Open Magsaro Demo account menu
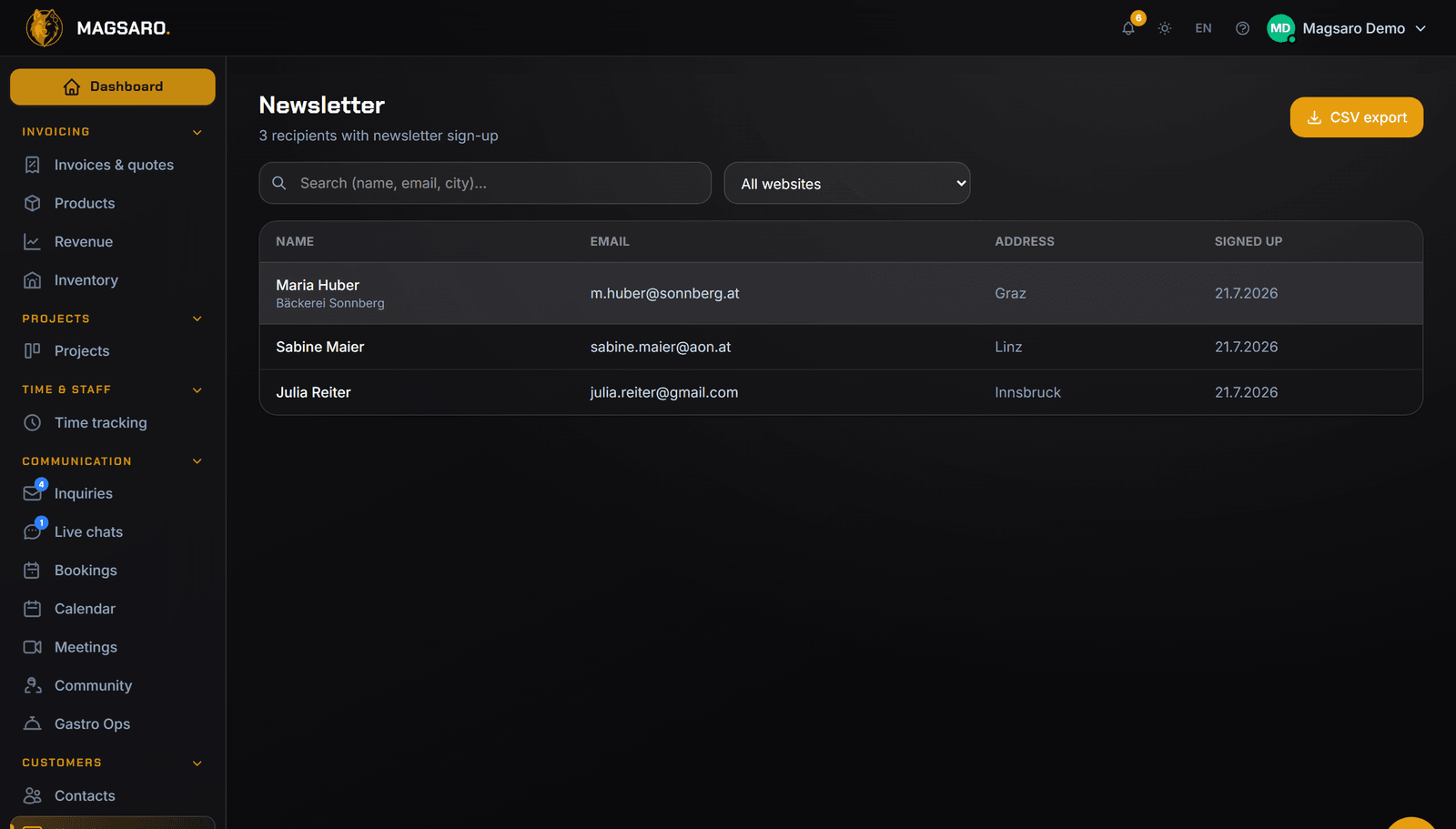Image resolution: width=1456 pixels, height=829 pixels. click(x=1347, y=28)
